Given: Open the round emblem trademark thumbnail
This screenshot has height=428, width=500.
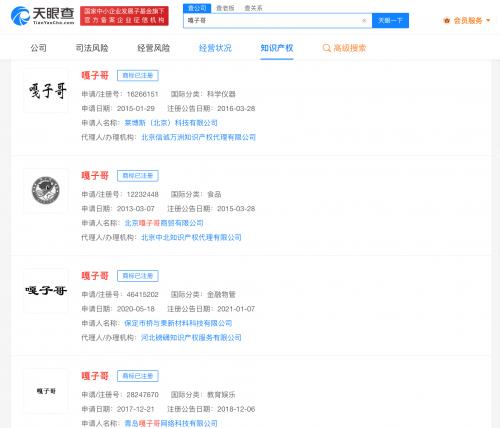Looking at the screenshot, I should 46,191.
